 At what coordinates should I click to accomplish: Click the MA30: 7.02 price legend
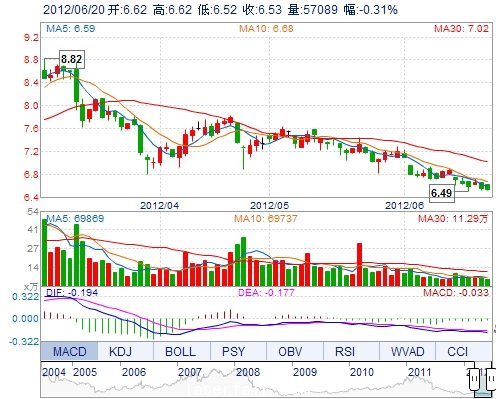(461, 28)
